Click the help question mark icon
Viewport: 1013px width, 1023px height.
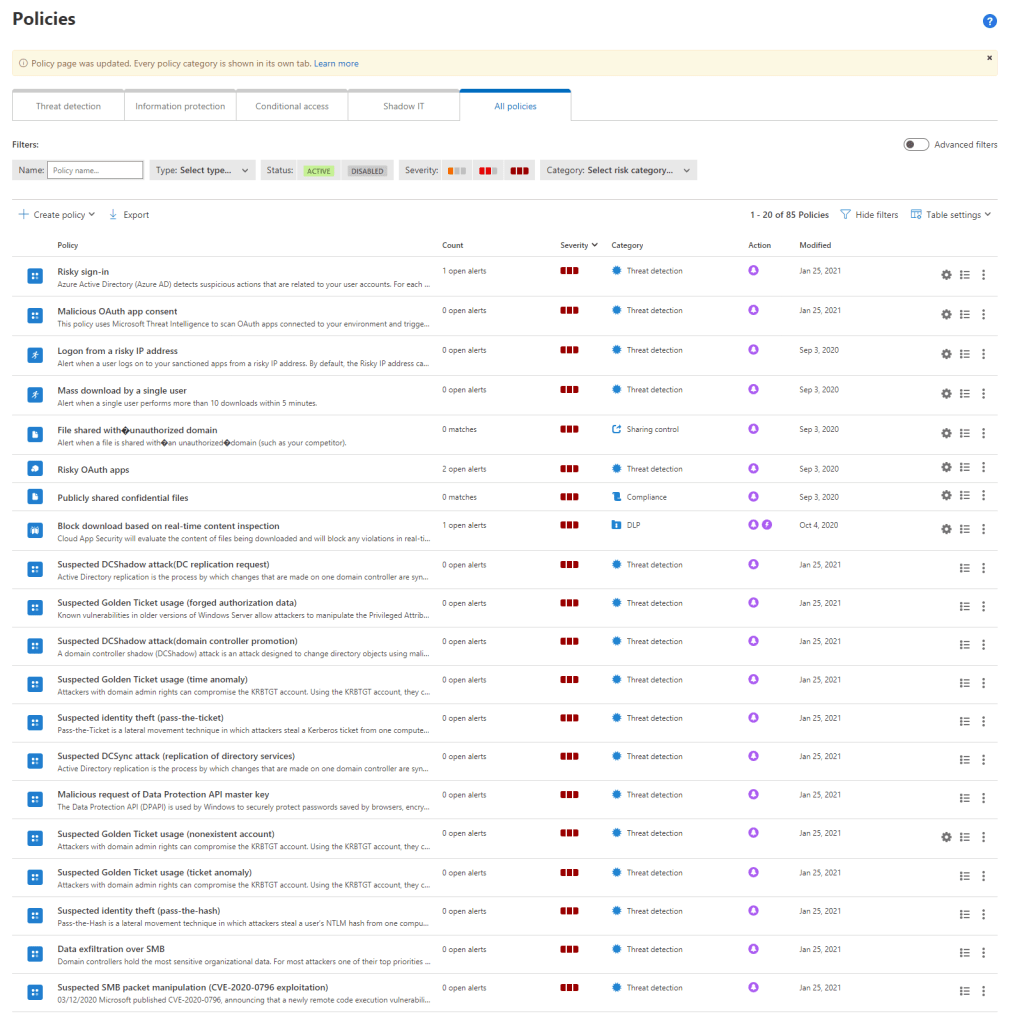[989, 21]
